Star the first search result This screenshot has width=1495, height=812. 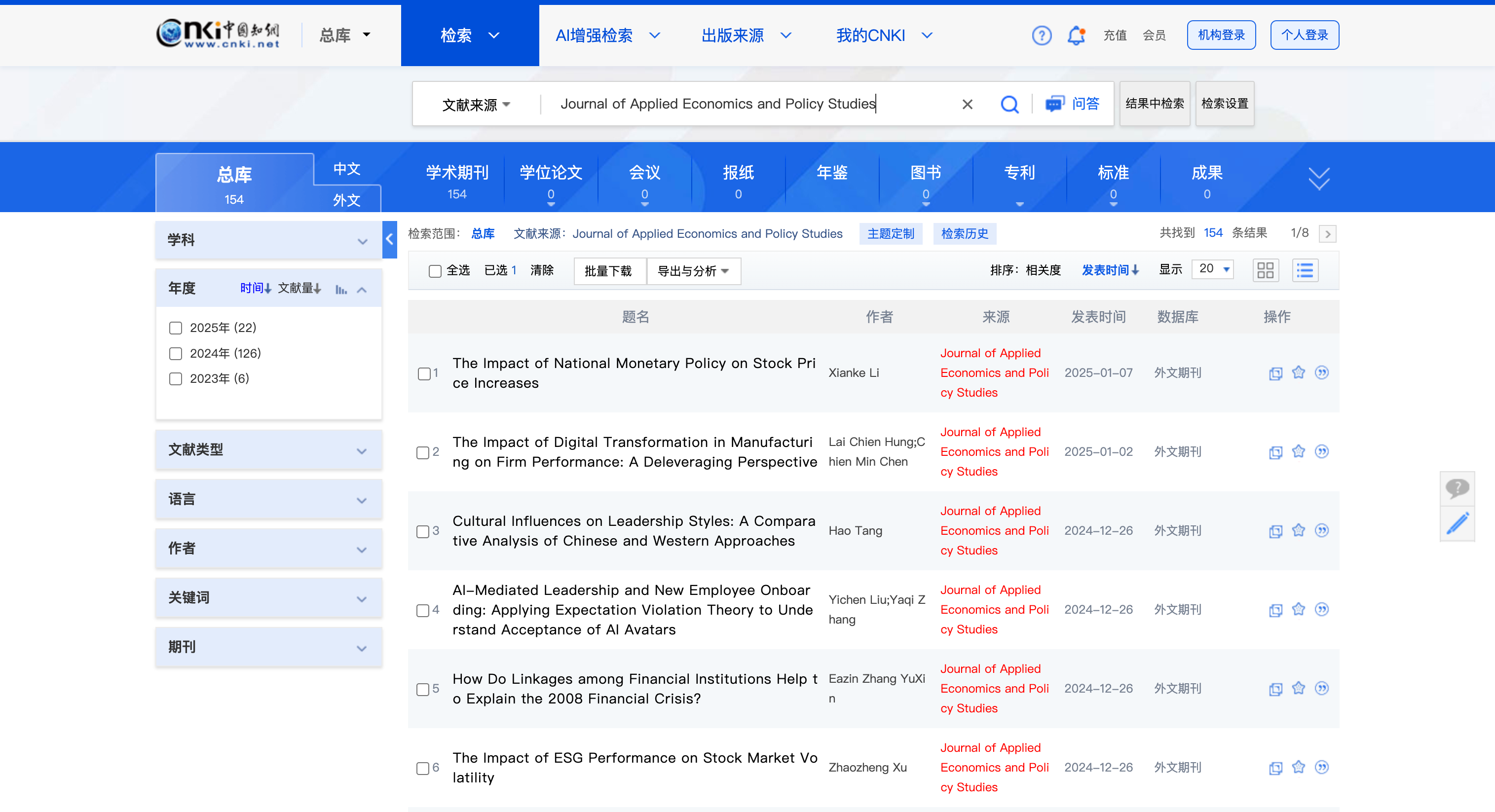pos(1299,373)
